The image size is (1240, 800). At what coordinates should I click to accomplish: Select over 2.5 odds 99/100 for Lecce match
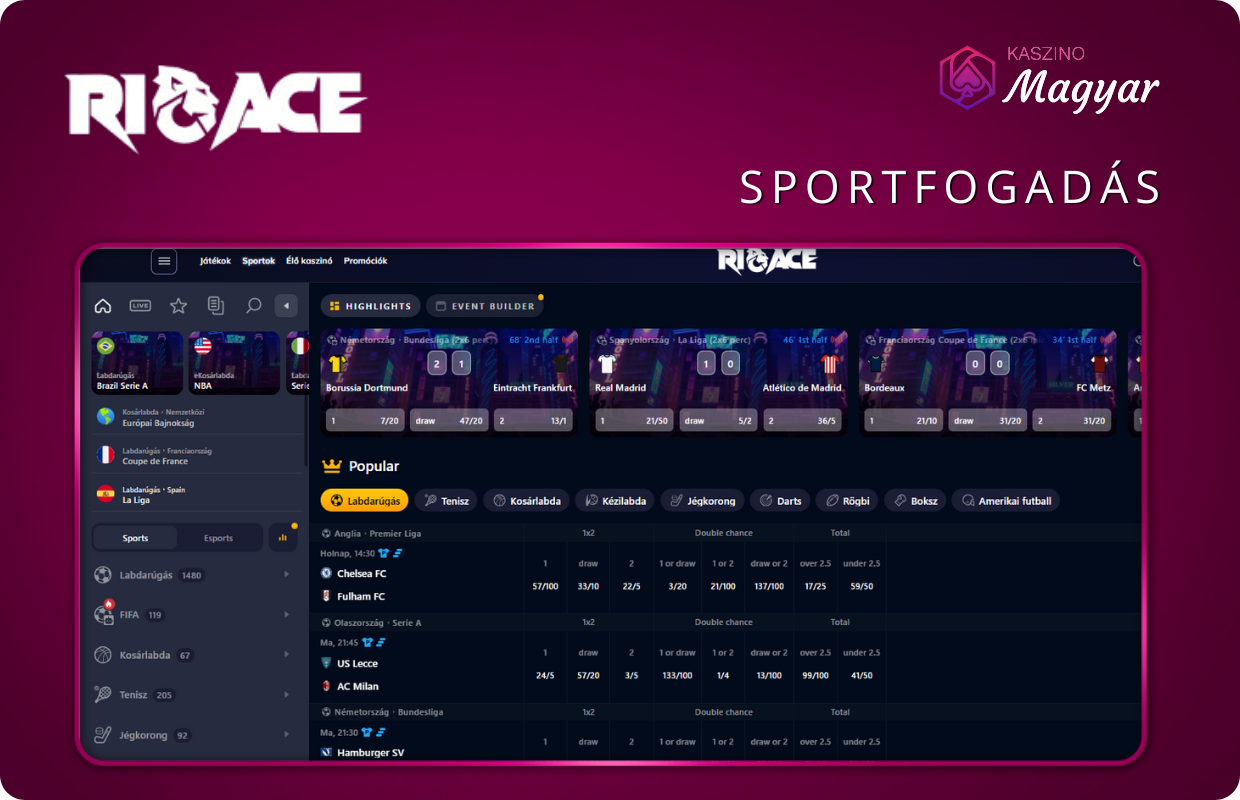click(816, 676)
